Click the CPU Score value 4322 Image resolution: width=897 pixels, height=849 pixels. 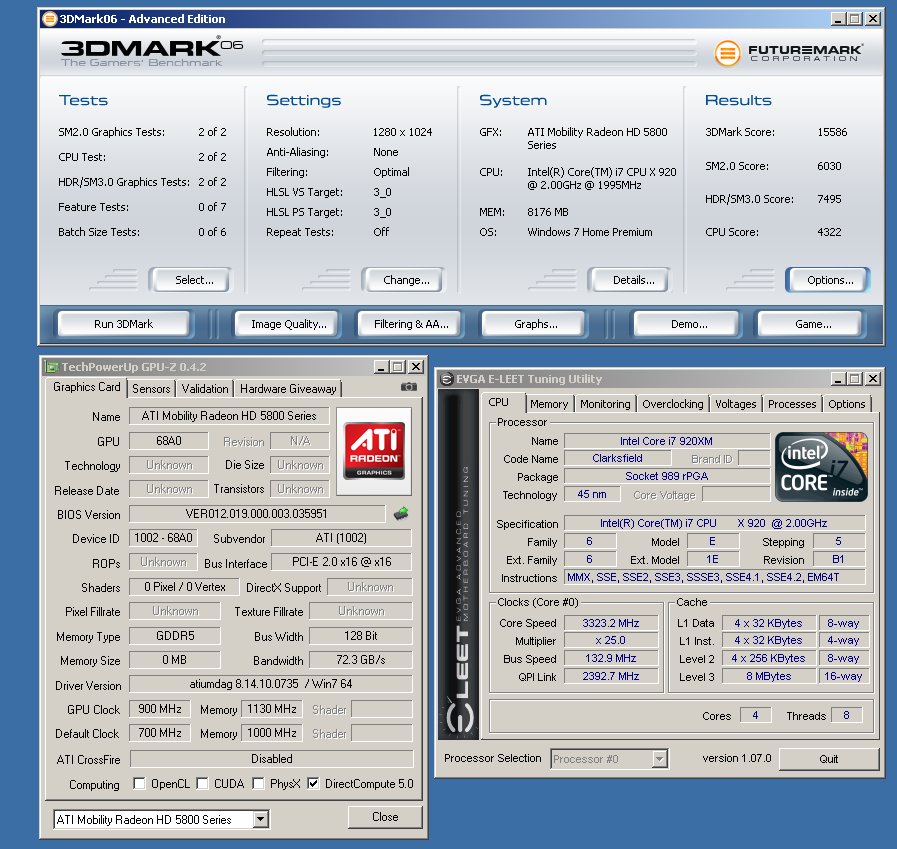(829, 232)
